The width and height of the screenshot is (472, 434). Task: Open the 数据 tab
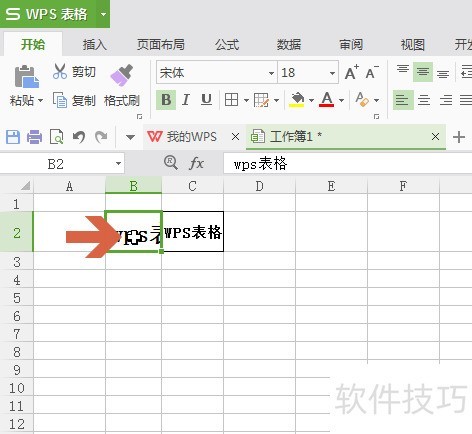point(289,44)
